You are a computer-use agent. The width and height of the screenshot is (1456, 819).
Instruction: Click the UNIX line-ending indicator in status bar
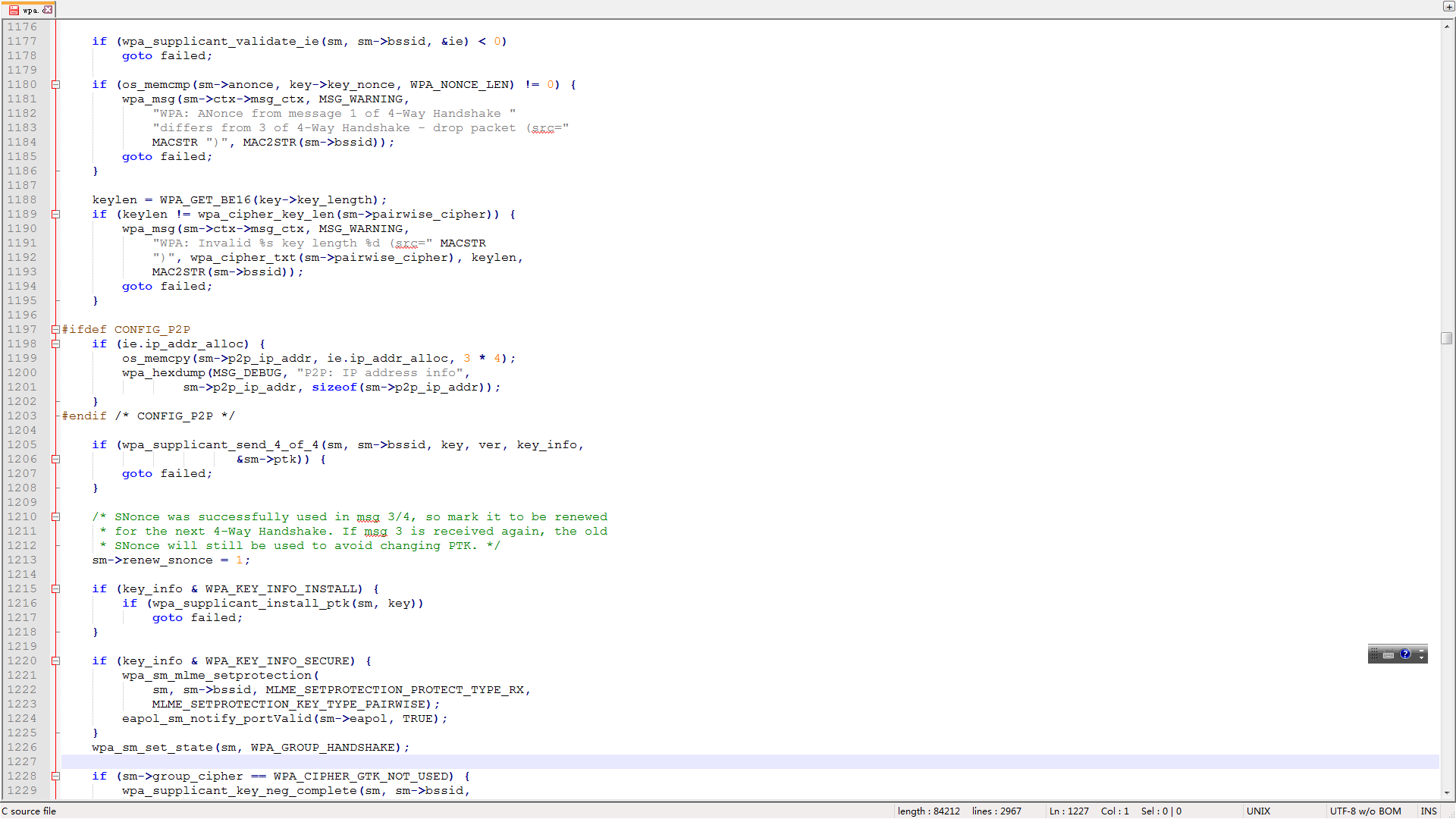click(1258, 811)
